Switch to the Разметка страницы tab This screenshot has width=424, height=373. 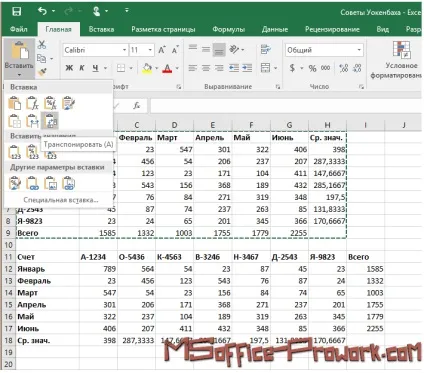coord(163,29)
